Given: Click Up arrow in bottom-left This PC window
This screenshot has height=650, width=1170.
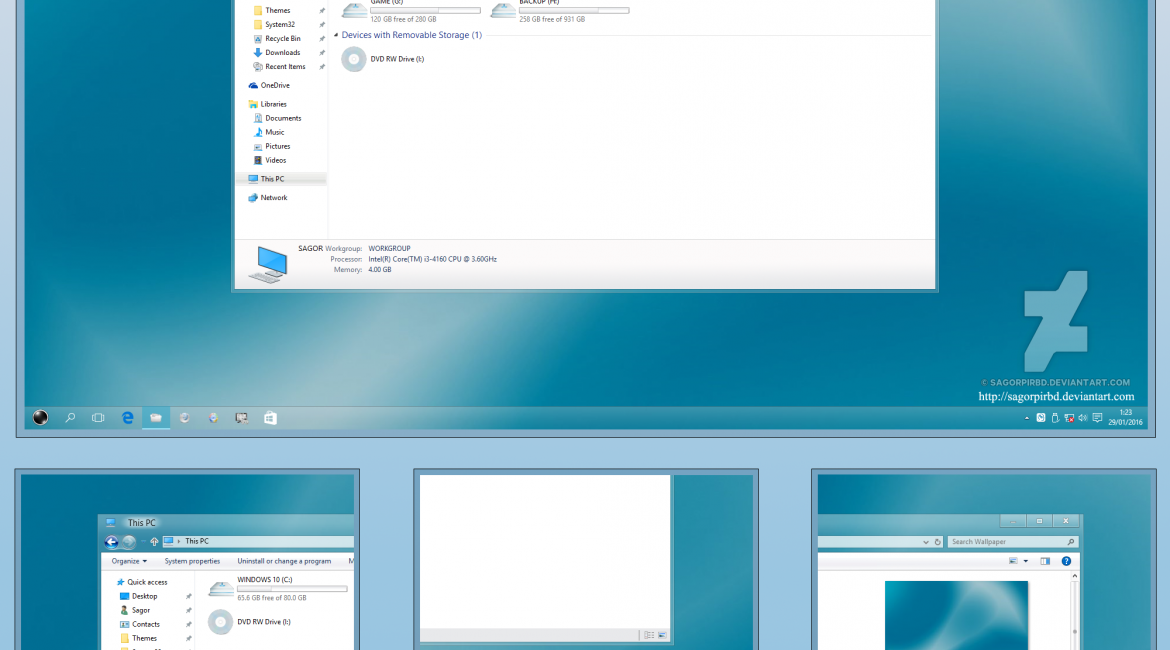Looking at the screenshot, I should [154, 542].
